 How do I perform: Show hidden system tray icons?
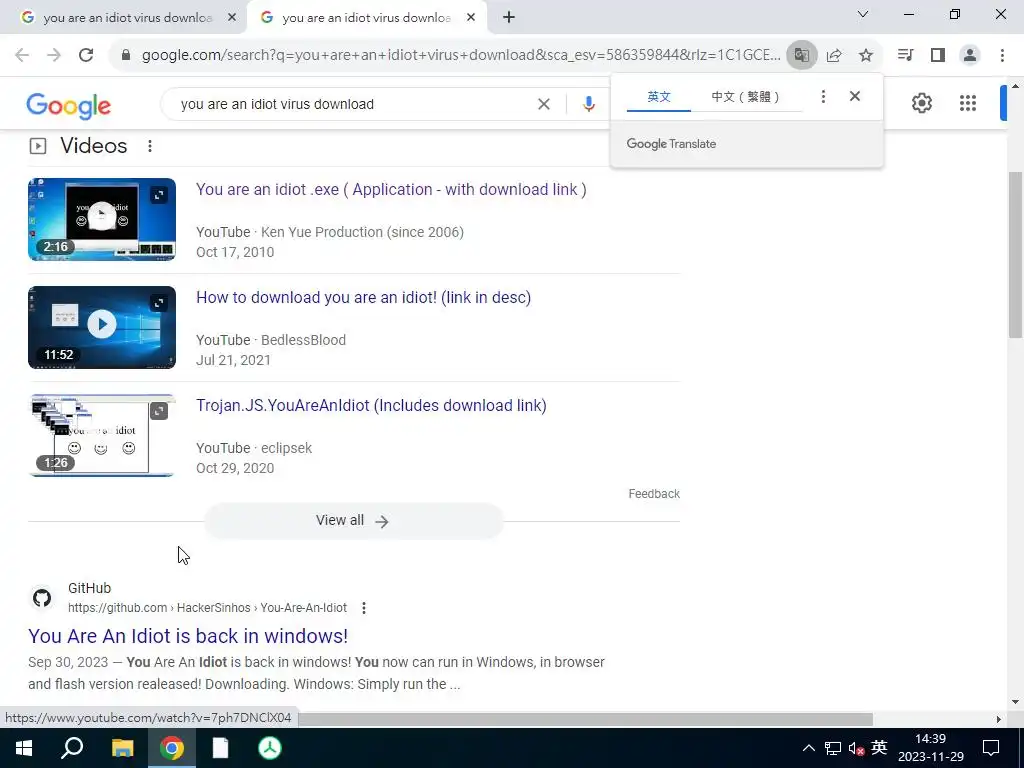pyautogui.click(x=808, y=748)
